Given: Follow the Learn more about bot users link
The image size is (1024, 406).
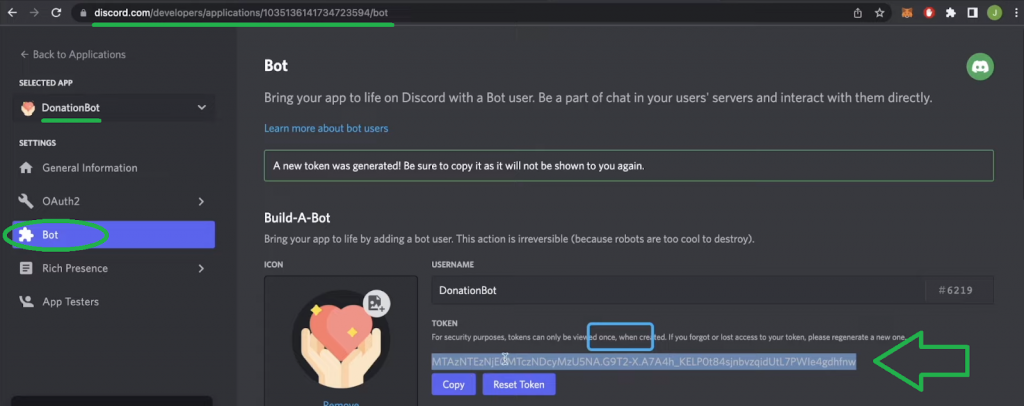Looking at the screenshot, I should point(326,128).
